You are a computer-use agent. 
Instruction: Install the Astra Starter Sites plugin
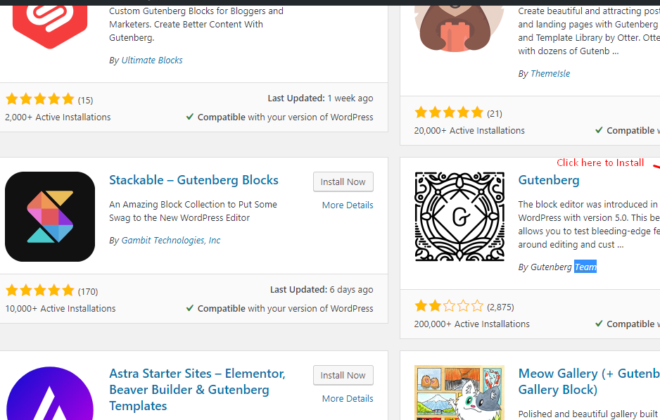[343, 375]
